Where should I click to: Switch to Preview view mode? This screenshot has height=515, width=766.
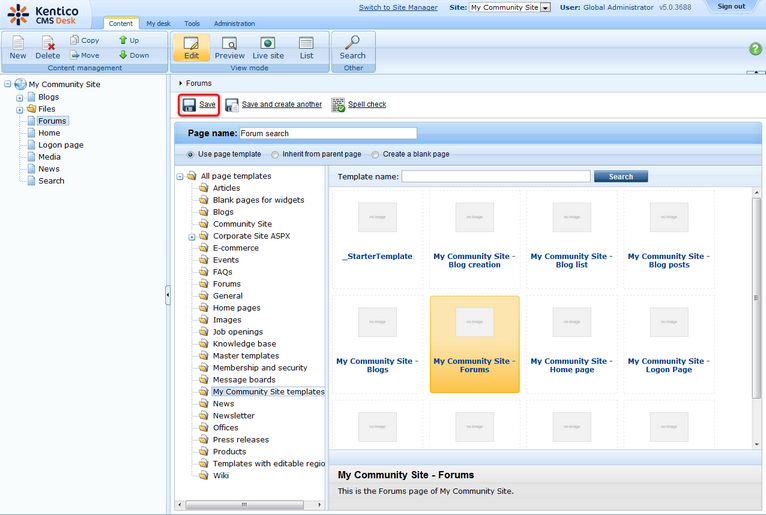[229, 47]
